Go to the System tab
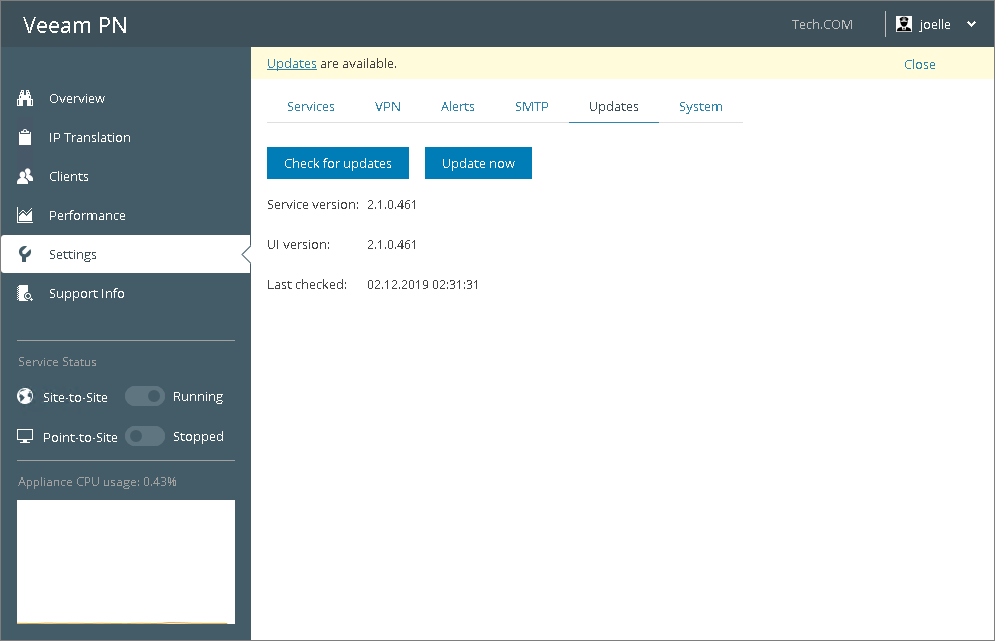The width and height of the screenshot is (995, 641). coord(701,107)
